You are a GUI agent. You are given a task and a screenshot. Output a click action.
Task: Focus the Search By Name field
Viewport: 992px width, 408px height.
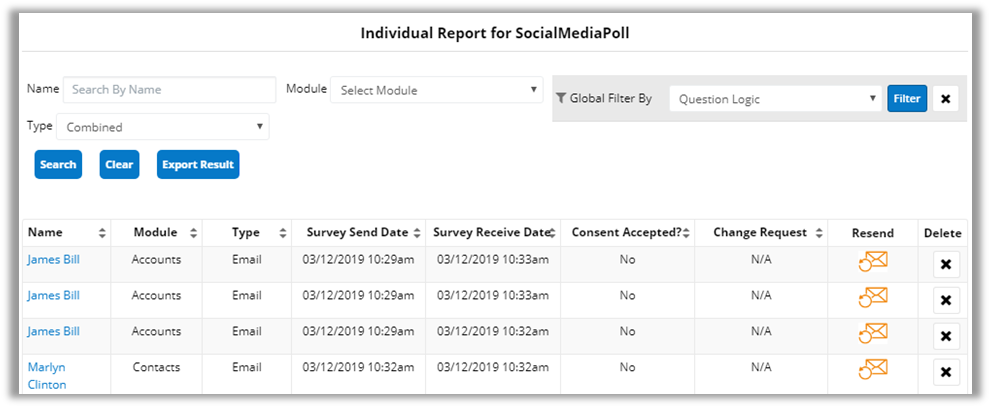coord(169,90)
